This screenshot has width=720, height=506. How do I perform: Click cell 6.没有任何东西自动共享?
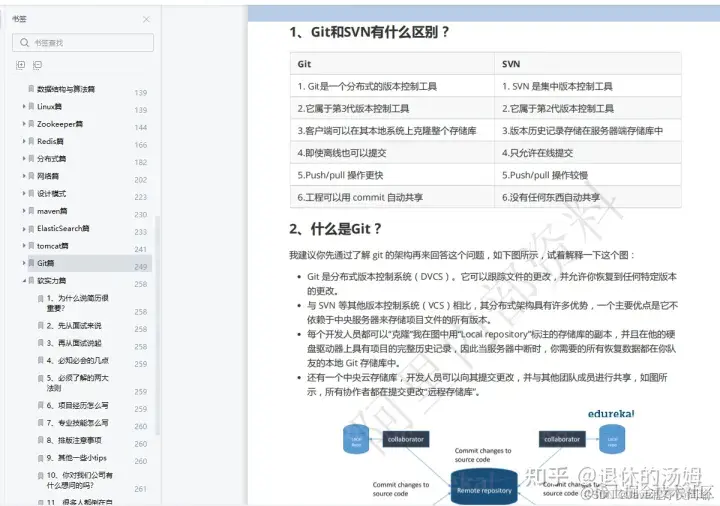588,197
